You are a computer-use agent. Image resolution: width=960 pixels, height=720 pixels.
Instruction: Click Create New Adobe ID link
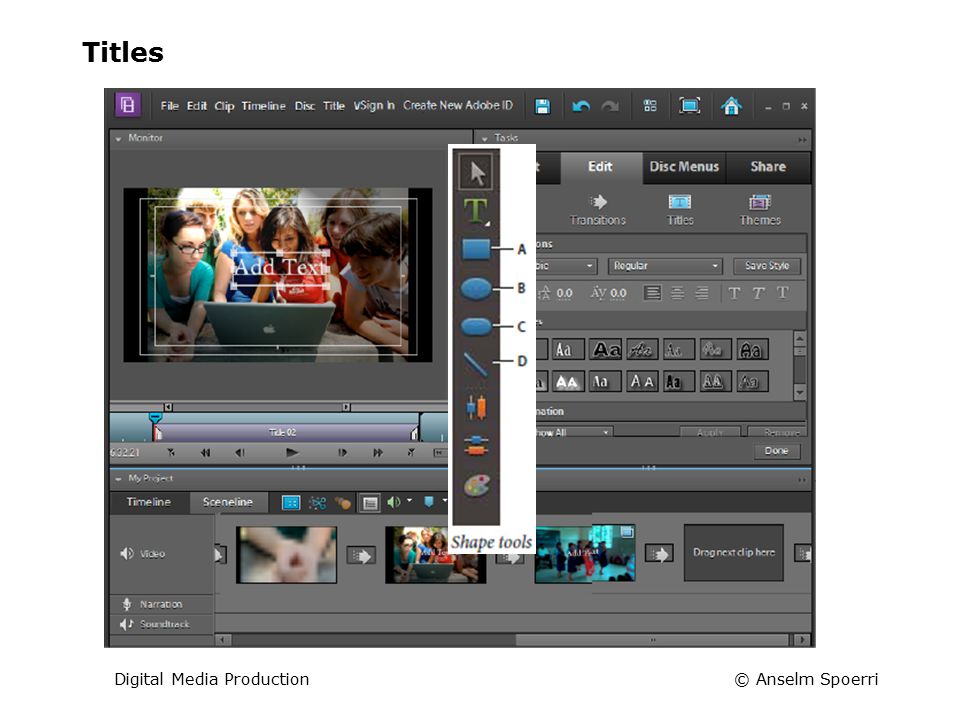[457, 105]
